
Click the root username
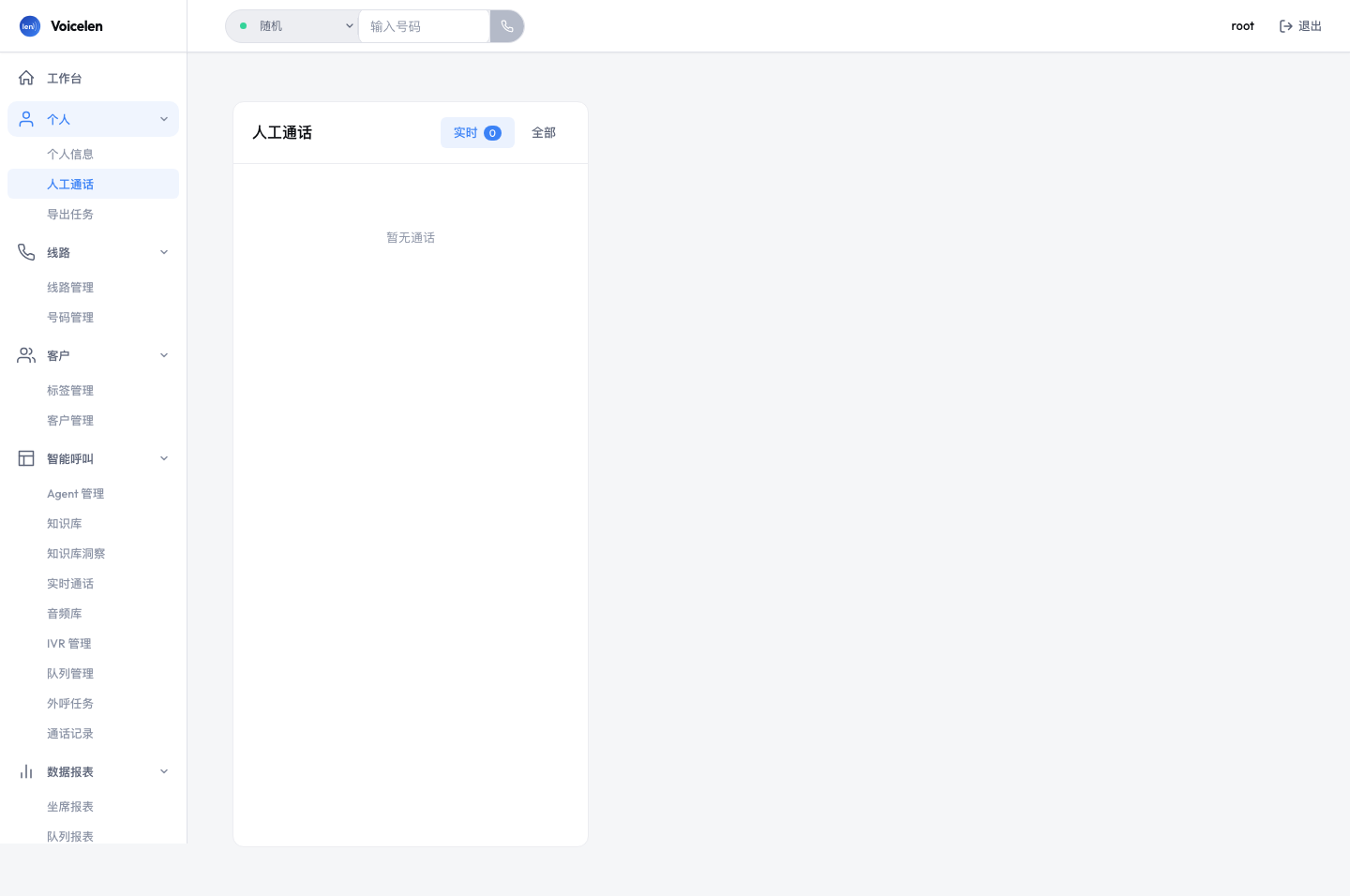coord(1242,26)
